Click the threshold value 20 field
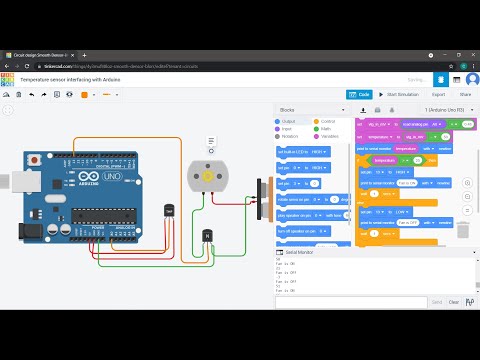This screenshot has height=360, width=480. coord(418,161)
